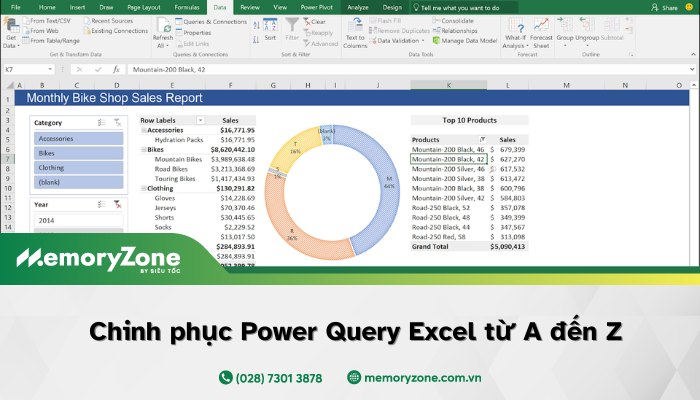
Task: Open the Get Data menu
Action: 11,33
